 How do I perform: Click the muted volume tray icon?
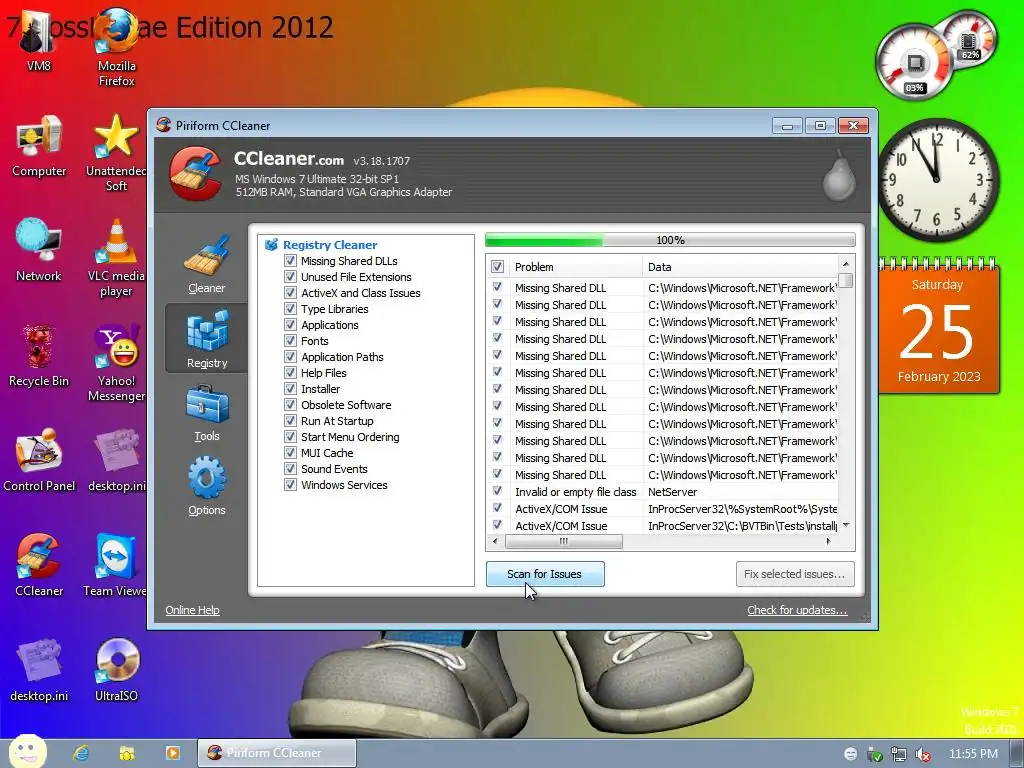(x=923, y=754)
